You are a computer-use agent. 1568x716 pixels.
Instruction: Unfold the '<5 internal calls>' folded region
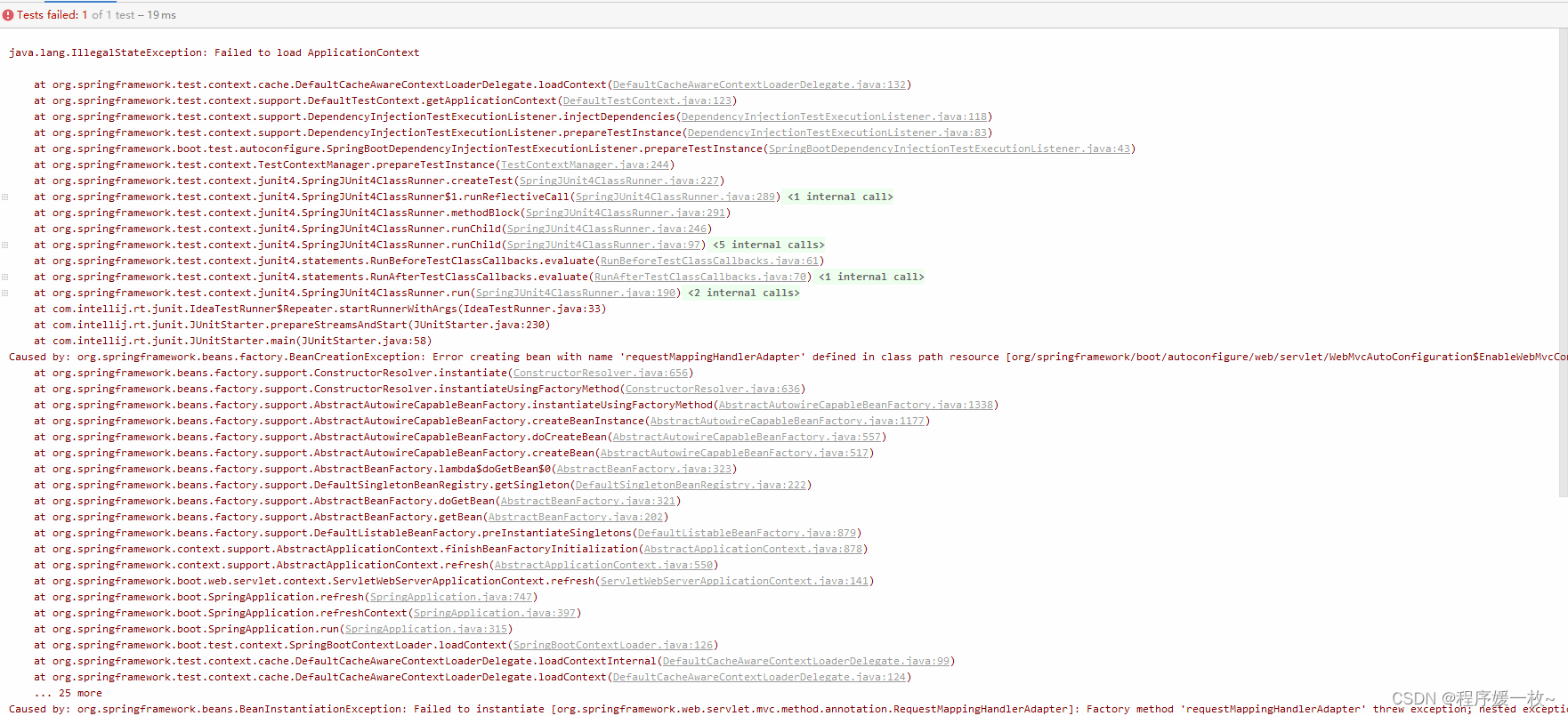point(768,245)
